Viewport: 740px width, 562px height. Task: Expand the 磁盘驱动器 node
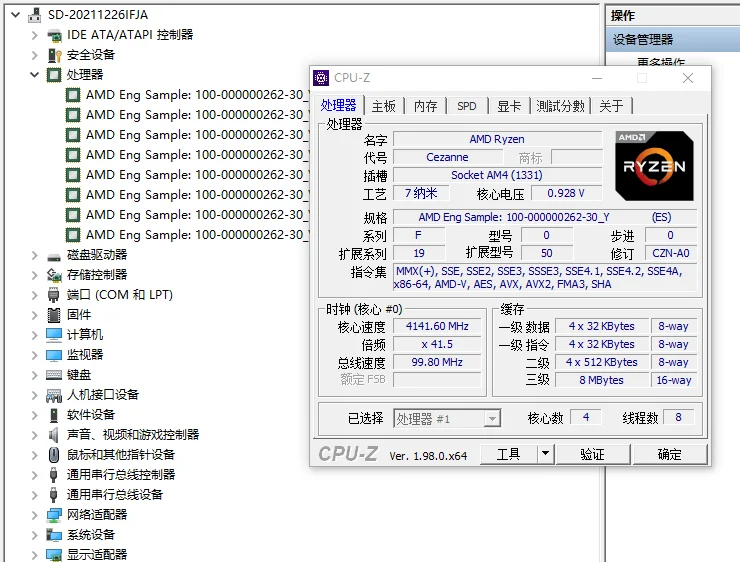[34, 255]
